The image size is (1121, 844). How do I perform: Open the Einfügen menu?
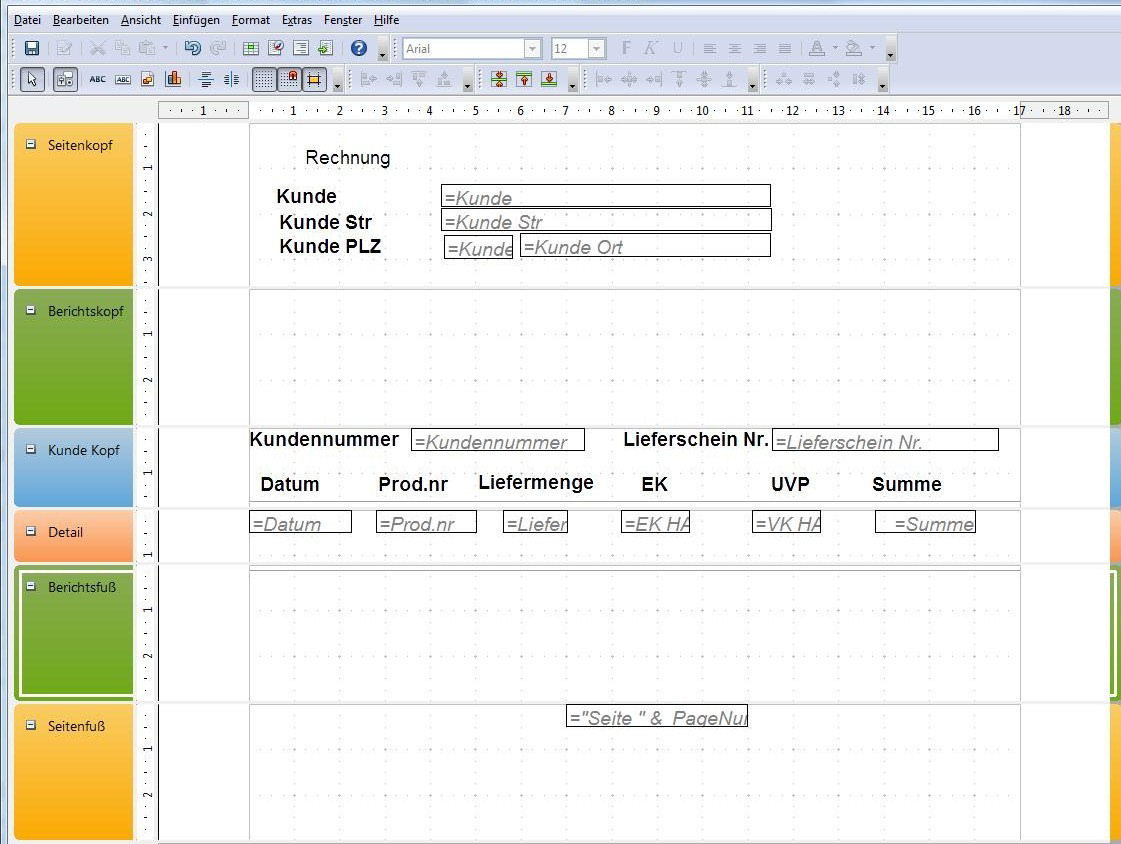point(196,19)
